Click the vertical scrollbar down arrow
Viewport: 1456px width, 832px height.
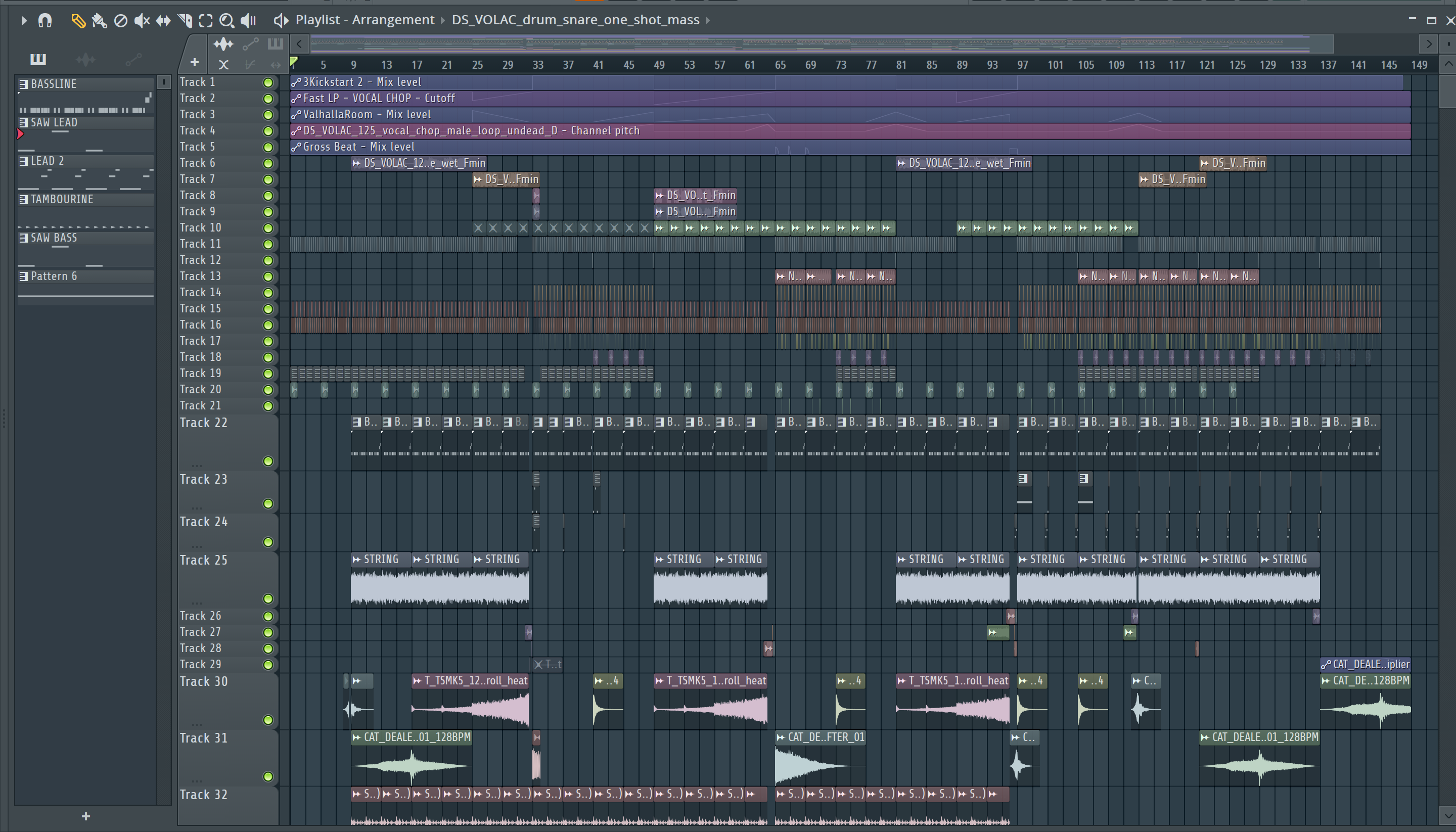1447,815
